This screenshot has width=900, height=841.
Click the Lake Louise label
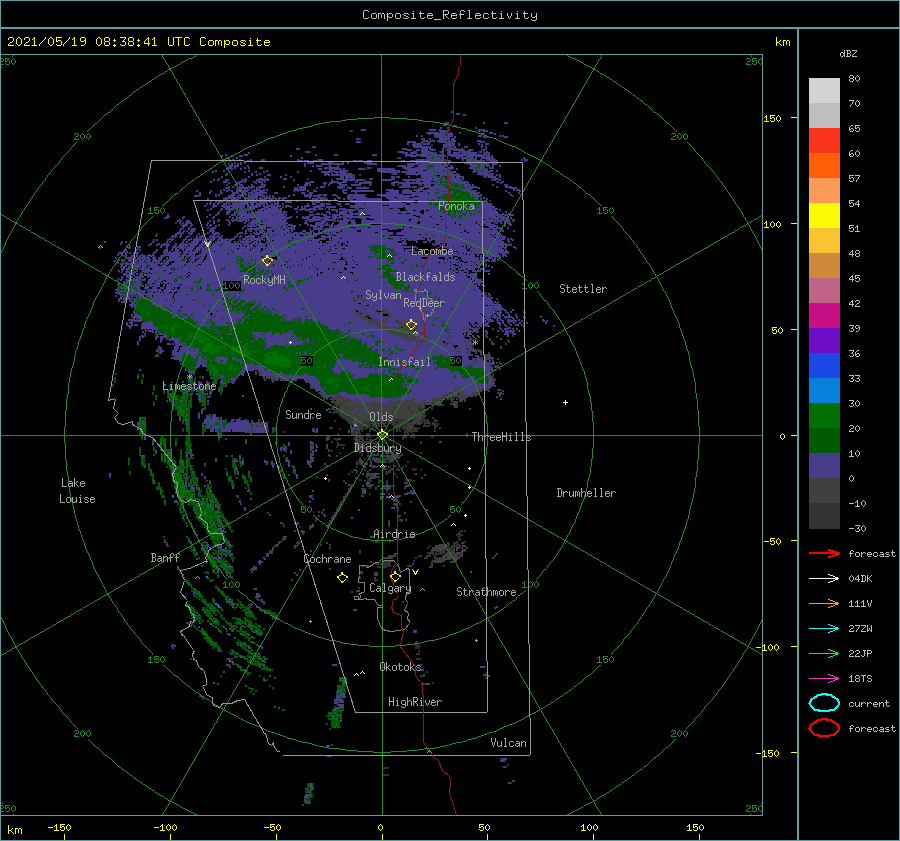pyautogui.click(x=77, y=491)
